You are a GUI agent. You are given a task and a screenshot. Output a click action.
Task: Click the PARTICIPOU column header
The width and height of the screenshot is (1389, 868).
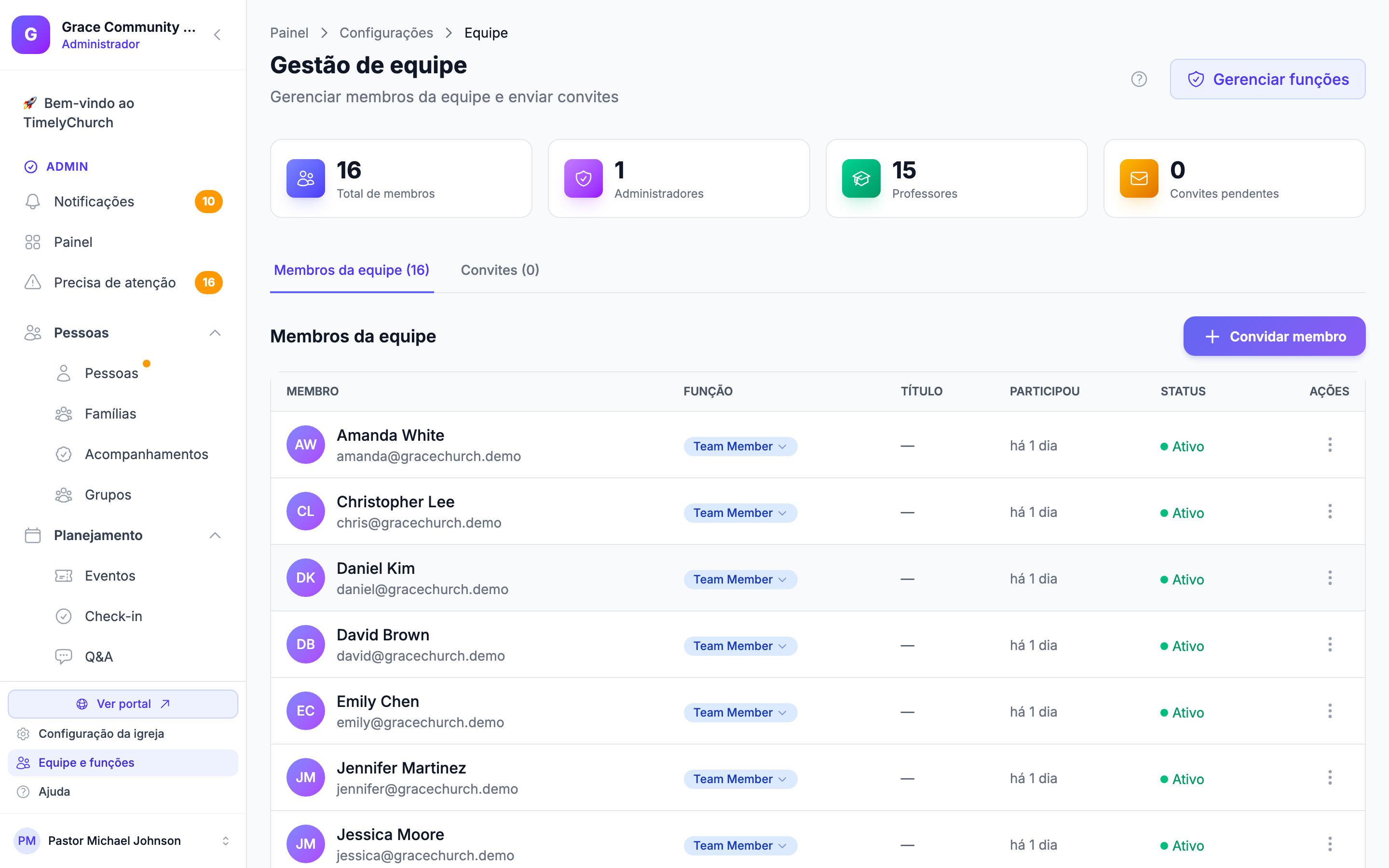(1045, 392)
